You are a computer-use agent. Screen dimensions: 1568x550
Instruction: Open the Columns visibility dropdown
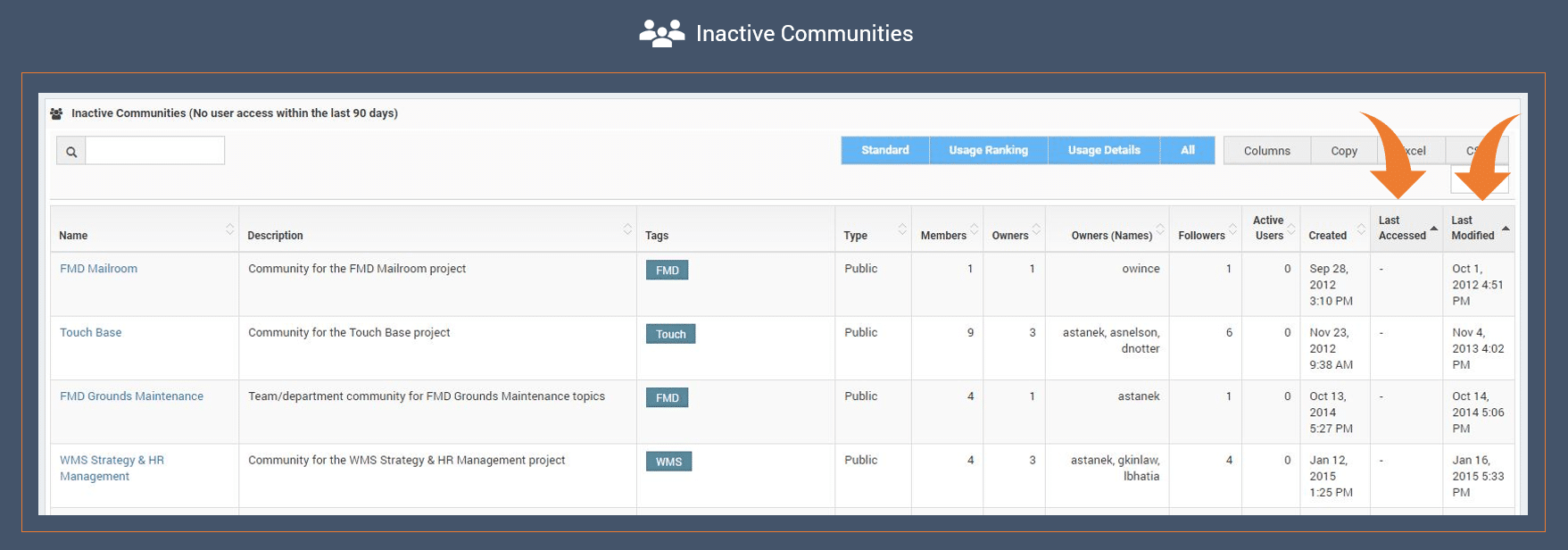pyautogui.click(x=1266, y=151)
